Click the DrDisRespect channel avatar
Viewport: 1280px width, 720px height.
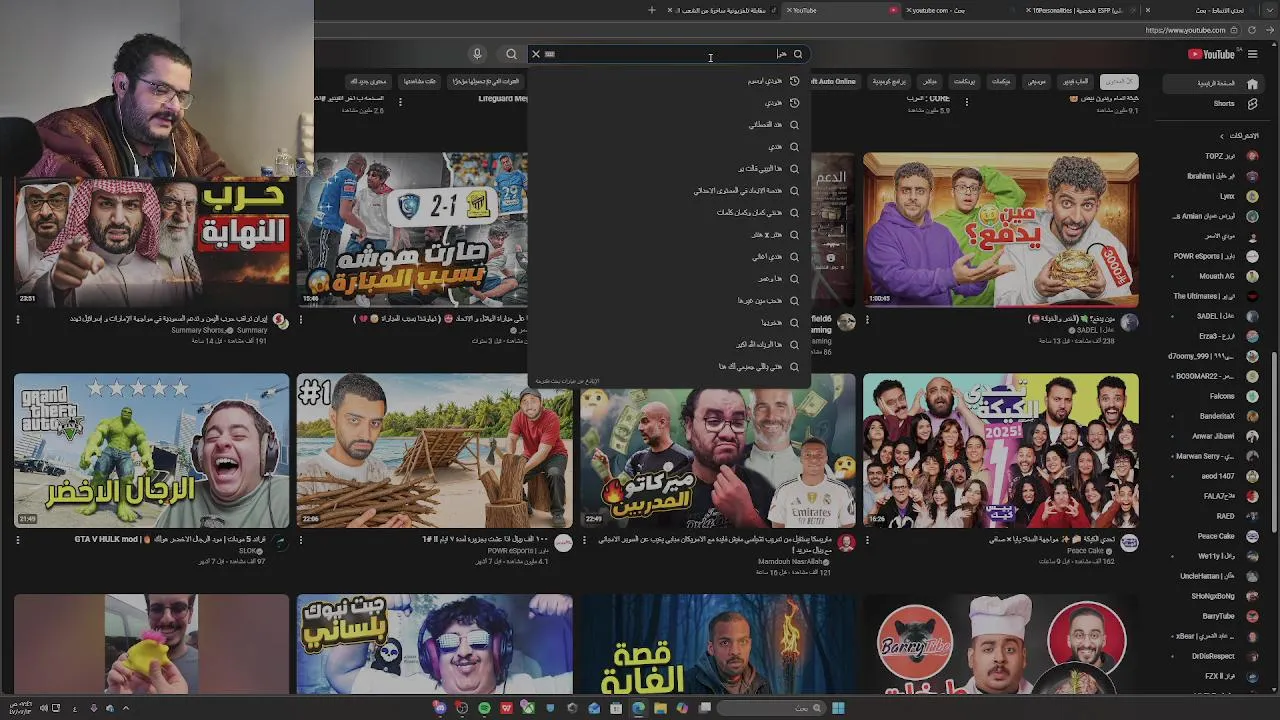[1252, 656]
